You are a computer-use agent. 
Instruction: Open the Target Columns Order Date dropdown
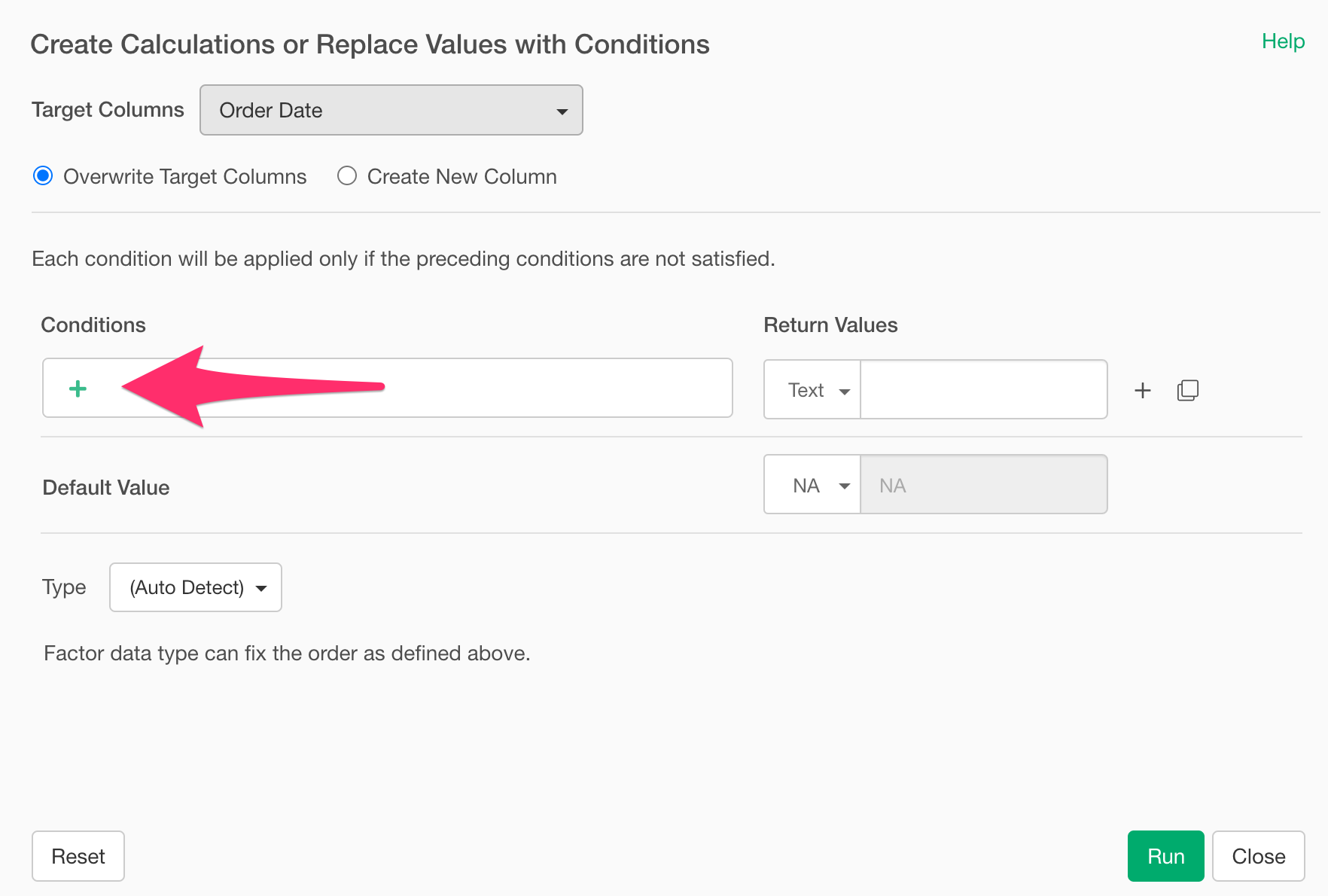pos(391,110)
